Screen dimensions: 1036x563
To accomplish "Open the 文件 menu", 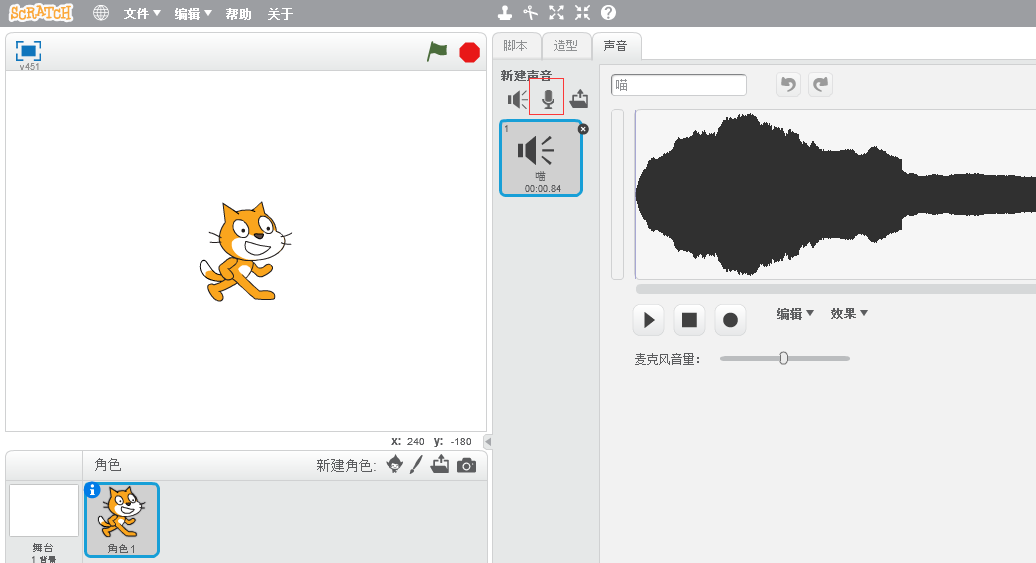I will click(x=142, y=13).
